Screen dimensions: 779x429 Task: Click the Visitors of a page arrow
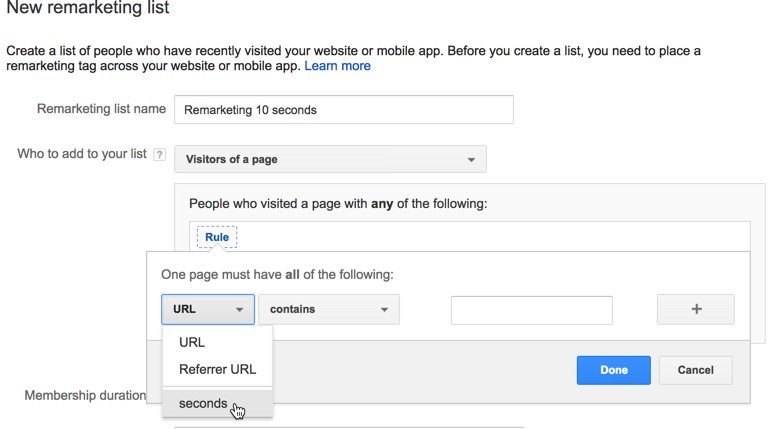click(x=471, y=160)
